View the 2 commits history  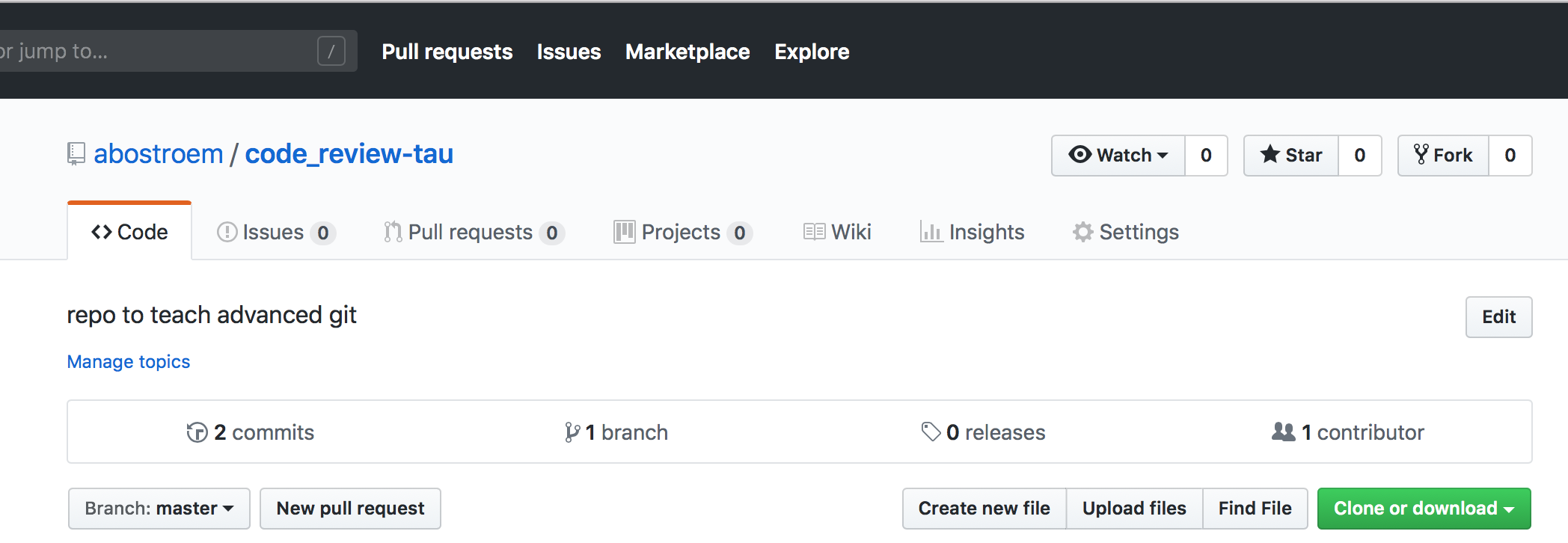click(251, 432)
